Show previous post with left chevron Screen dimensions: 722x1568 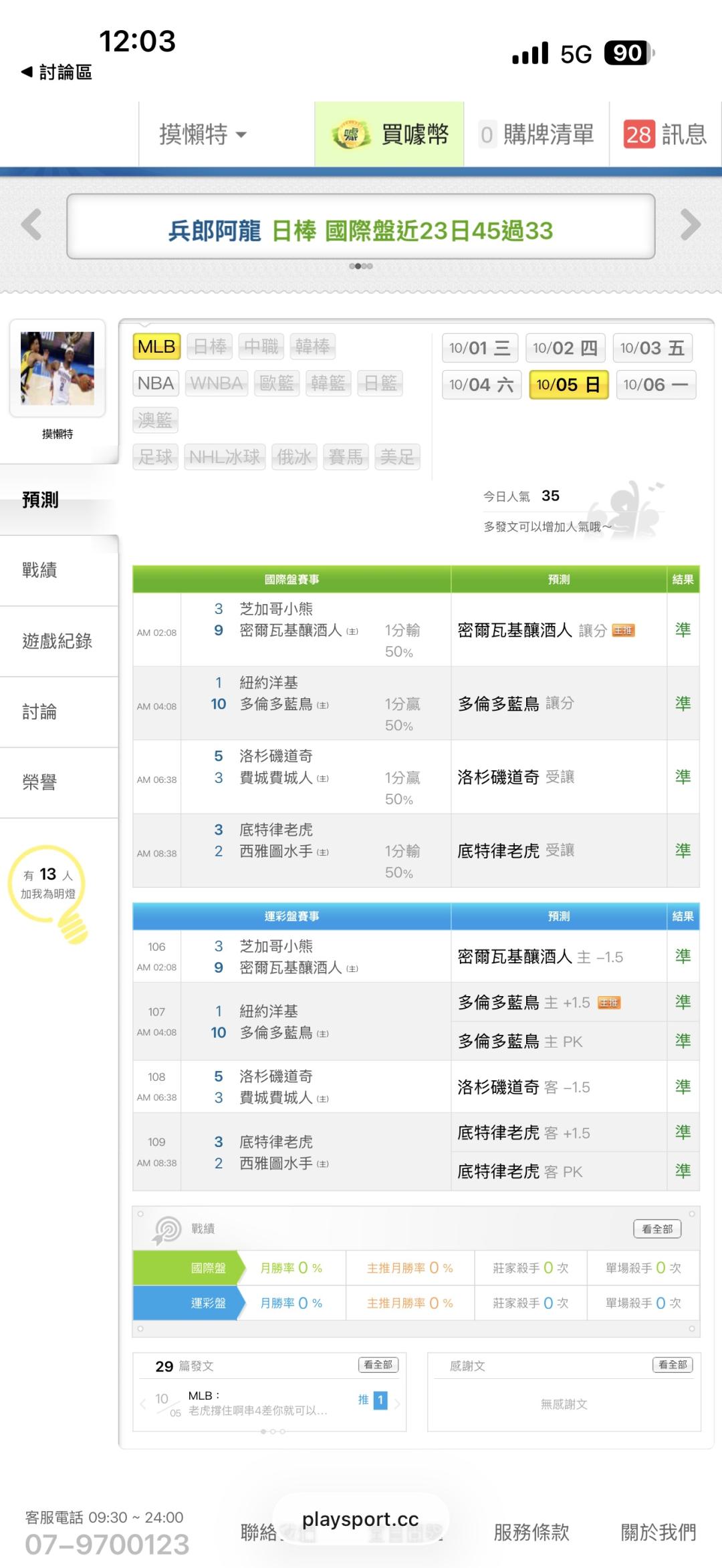tap(143, 1404)
